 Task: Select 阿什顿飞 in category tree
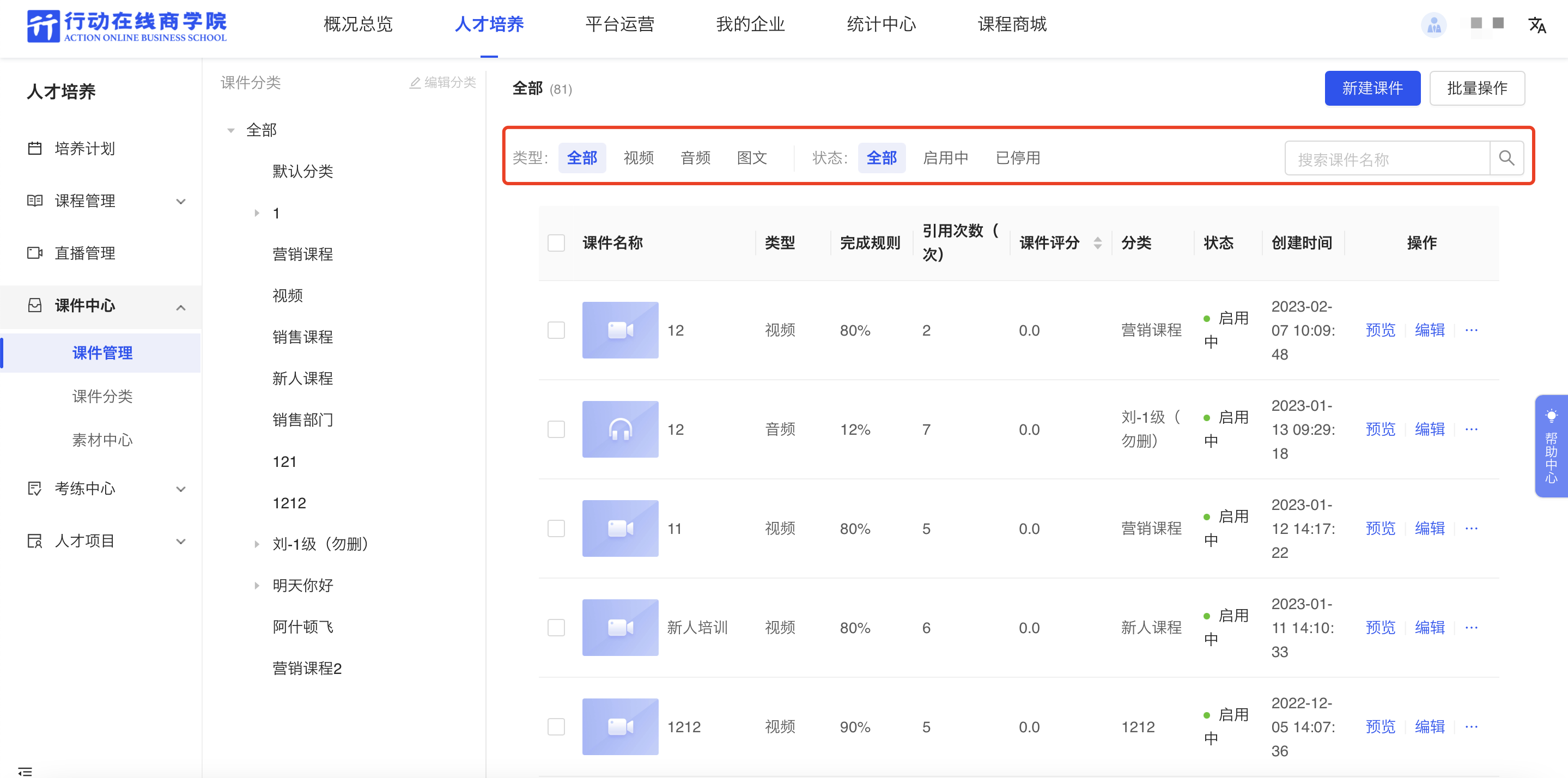302,627
